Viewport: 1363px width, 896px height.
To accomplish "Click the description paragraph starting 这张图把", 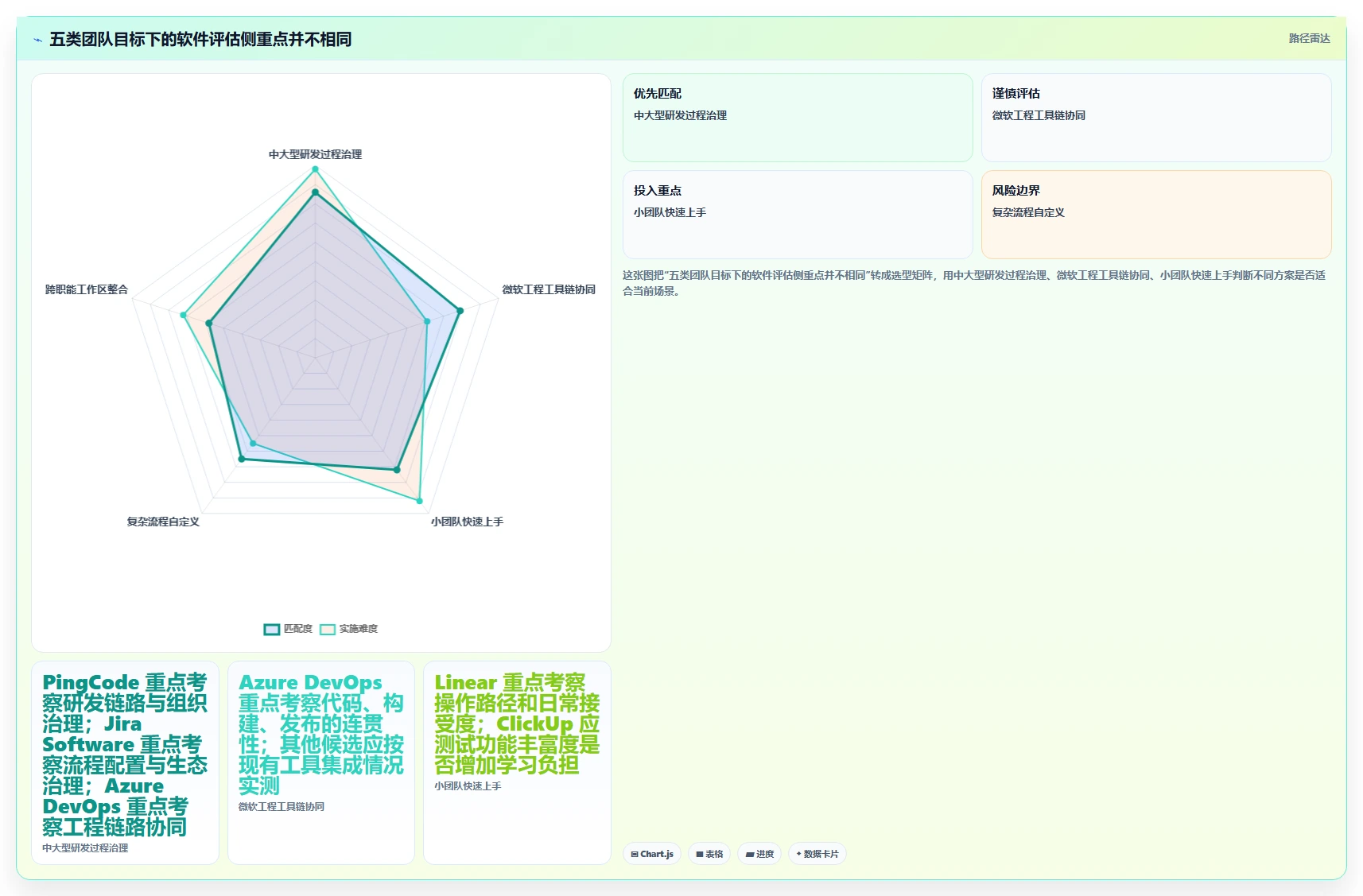I will click(974, 283).
